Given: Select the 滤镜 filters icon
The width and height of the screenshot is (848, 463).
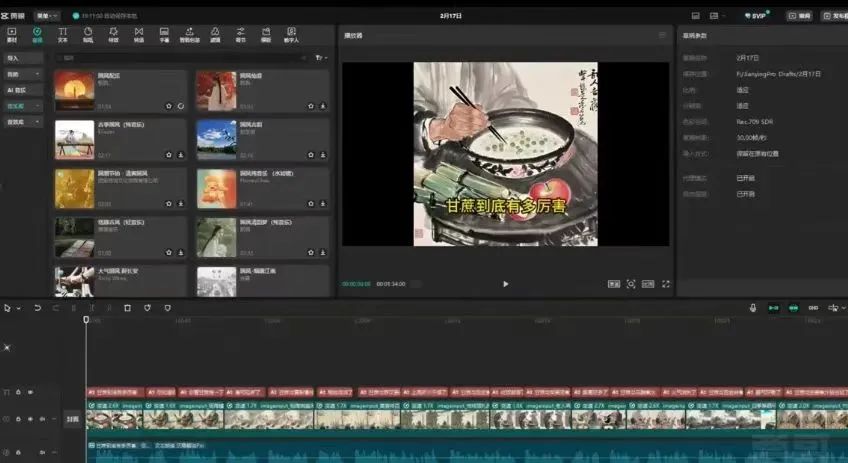Looking at the screenshot, I should [x=215, y=35].
